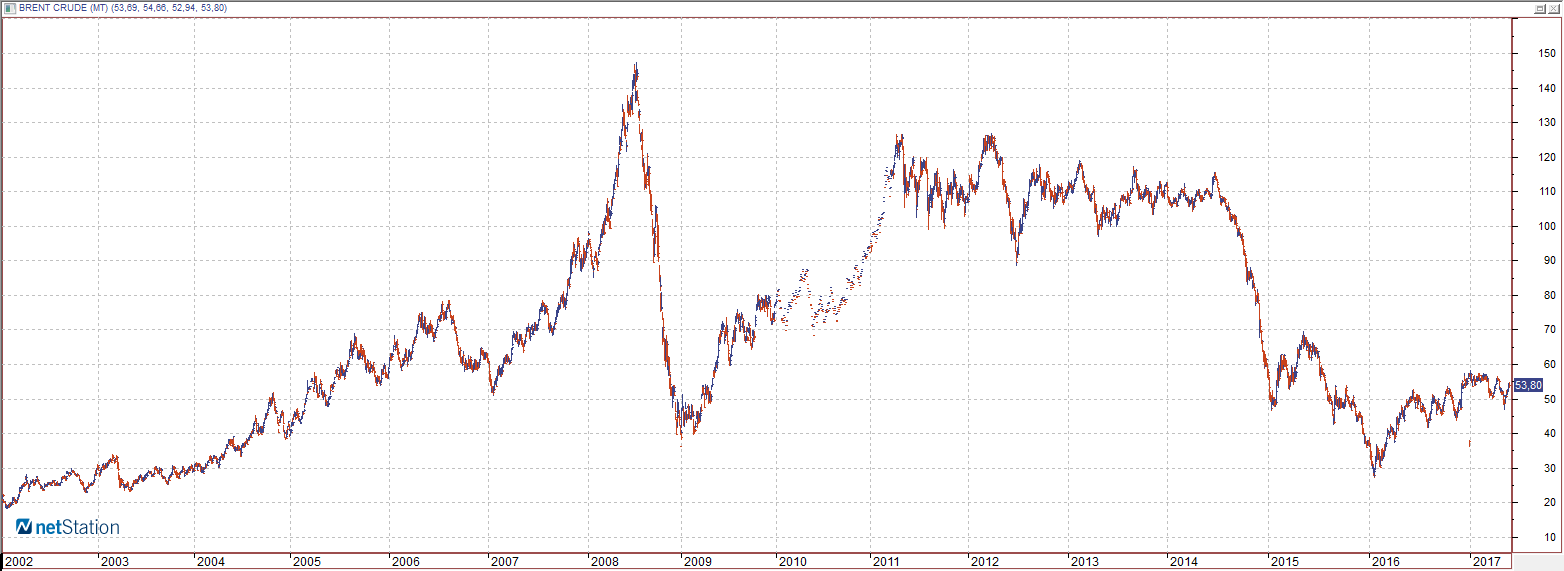
Task: Click the 80 value on price axis
Action: tap(1548, 295)
